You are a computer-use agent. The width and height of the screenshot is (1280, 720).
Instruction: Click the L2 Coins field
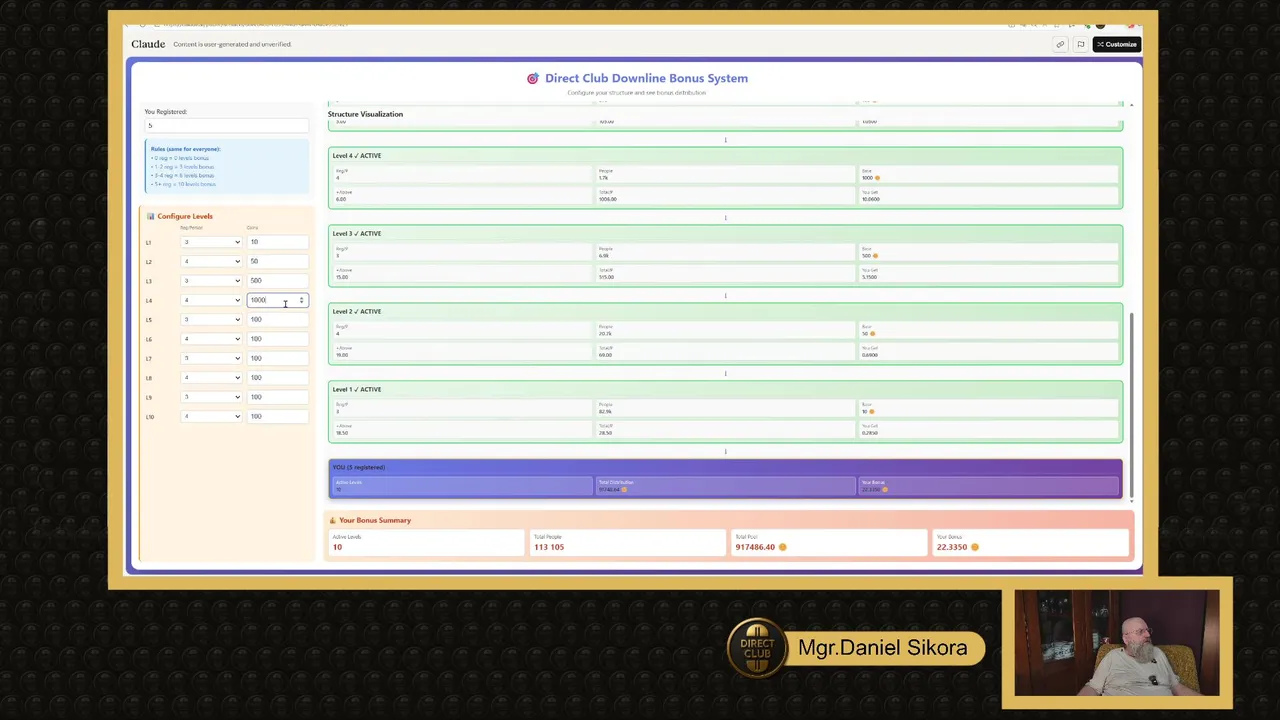[x=277, y=261]
